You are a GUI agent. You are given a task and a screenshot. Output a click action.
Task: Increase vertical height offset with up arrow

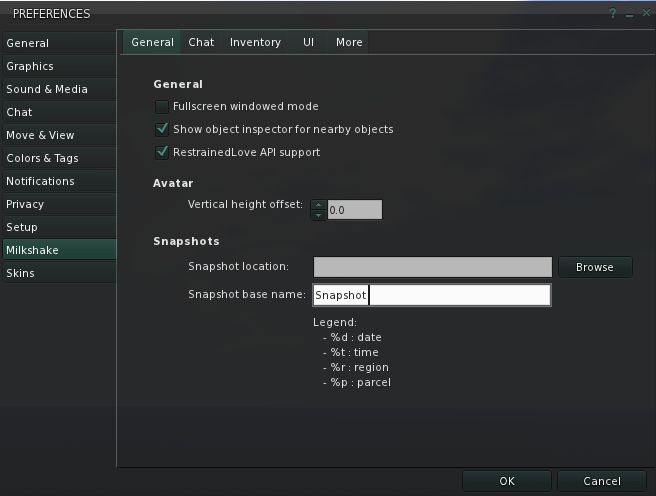point(319,205)
